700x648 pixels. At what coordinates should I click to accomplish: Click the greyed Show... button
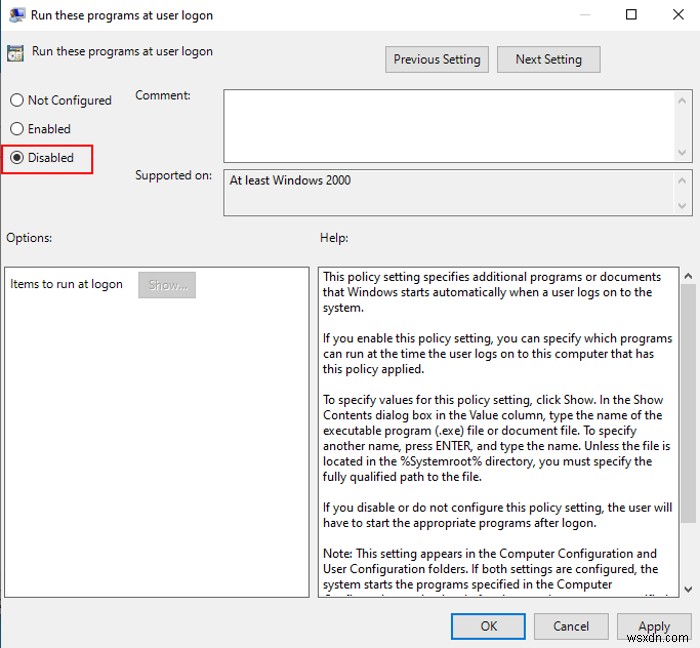click(167, 285)
